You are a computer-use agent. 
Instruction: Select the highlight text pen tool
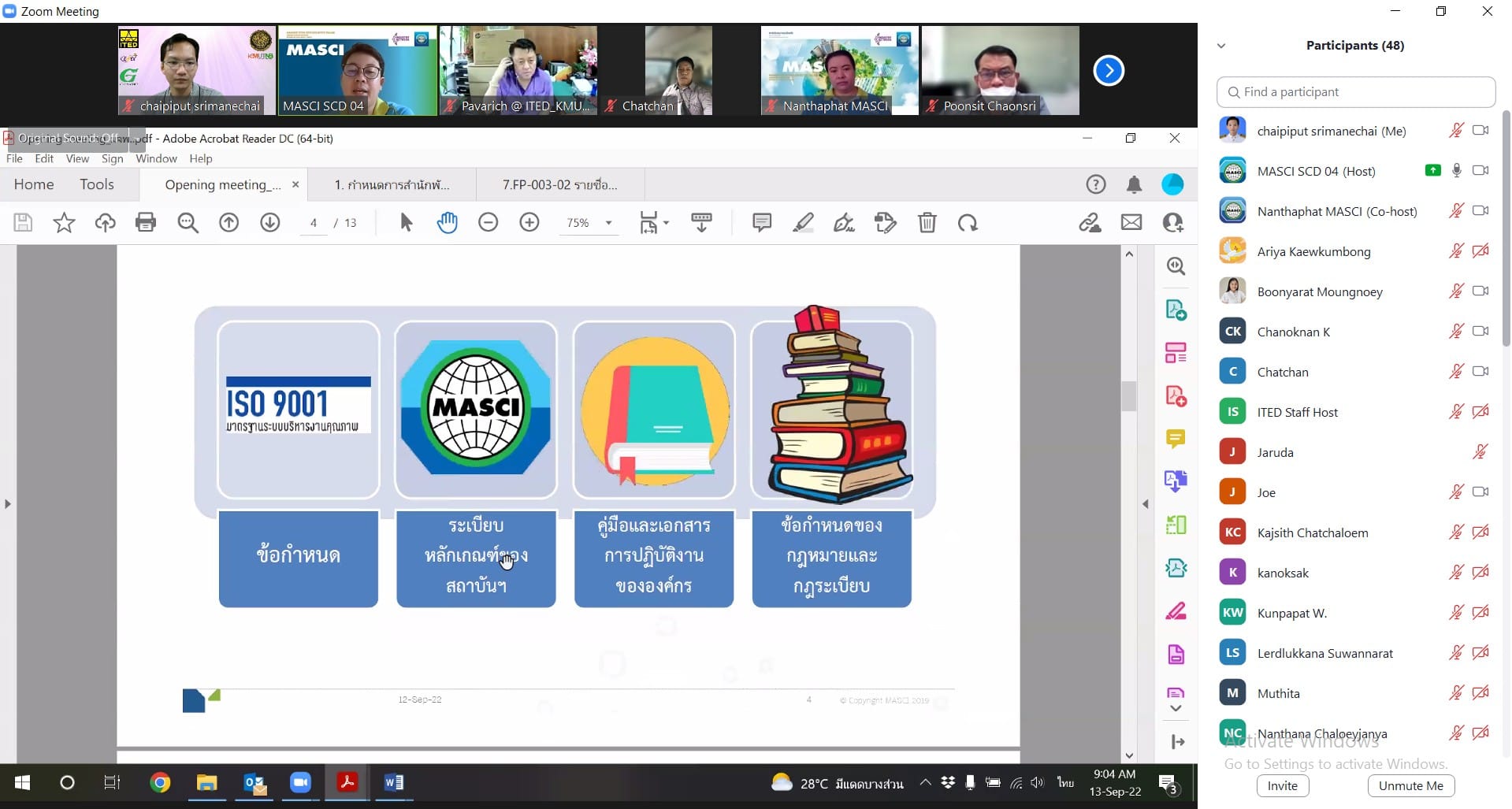point(803,223)
